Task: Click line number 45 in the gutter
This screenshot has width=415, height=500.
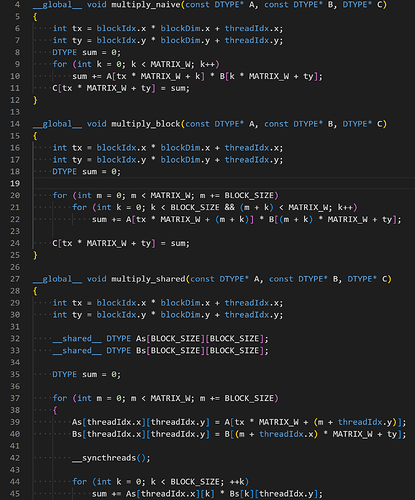Action: tap(15, 494)
